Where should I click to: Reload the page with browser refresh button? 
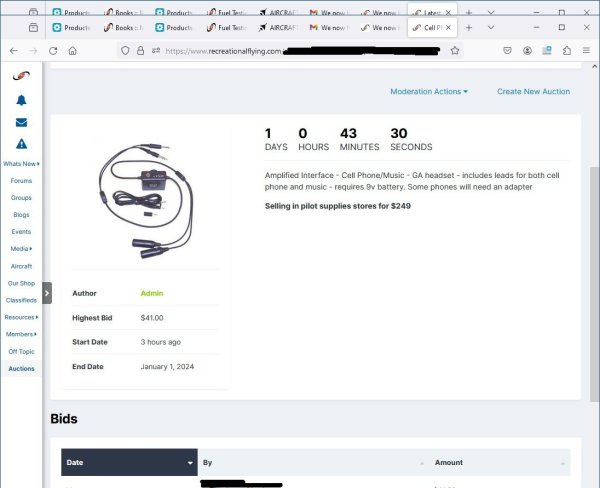(x=49, y=50)
